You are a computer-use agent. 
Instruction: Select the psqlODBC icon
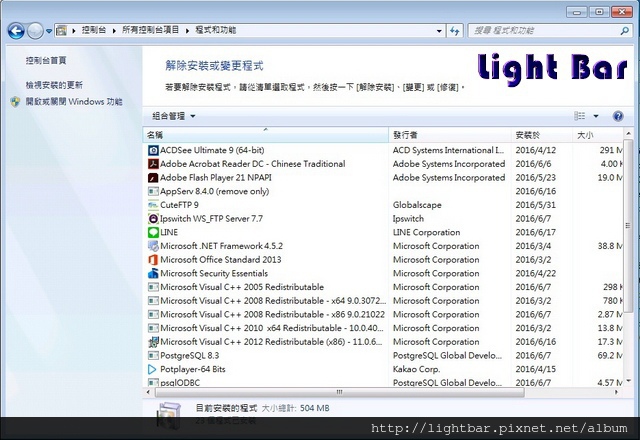pyautogui.click(x=153, y=382)
